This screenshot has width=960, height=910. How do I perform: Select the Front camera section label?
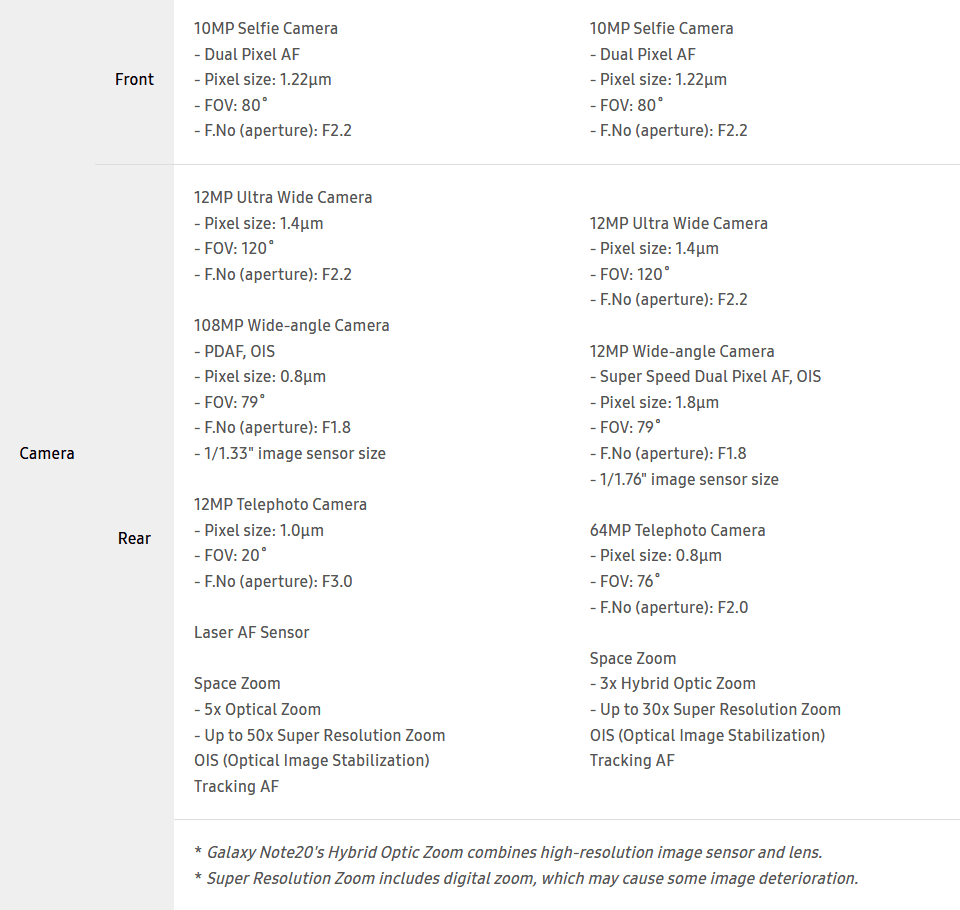coord(134,79)
